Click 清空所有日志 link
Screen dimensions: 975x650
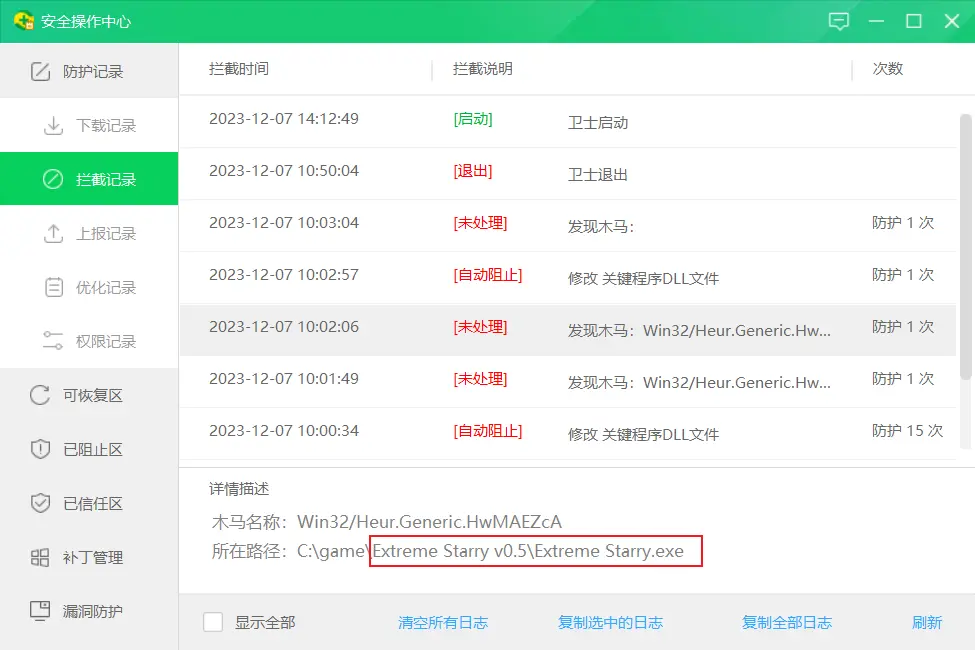click(x=443, y=622)
